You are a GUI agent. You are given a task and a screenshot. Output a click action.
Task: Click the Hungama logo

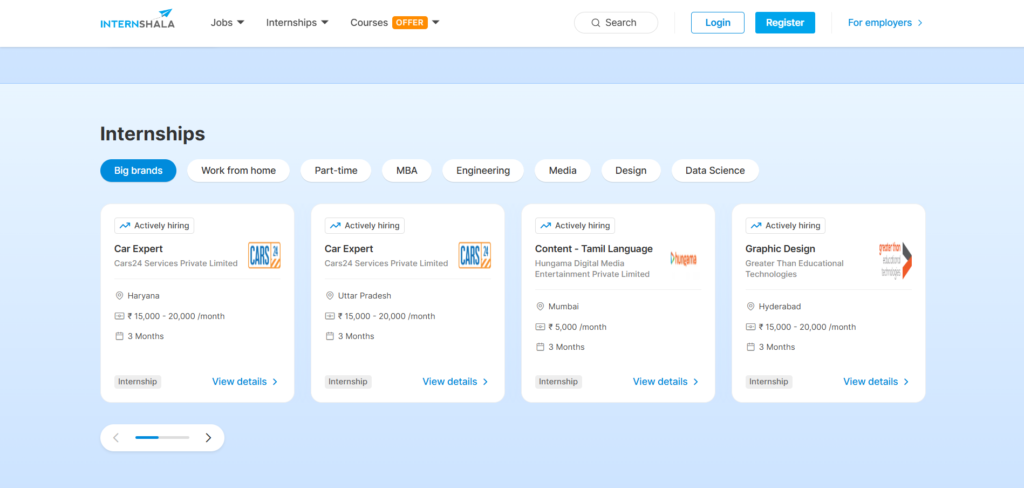[x=684, y=259]
